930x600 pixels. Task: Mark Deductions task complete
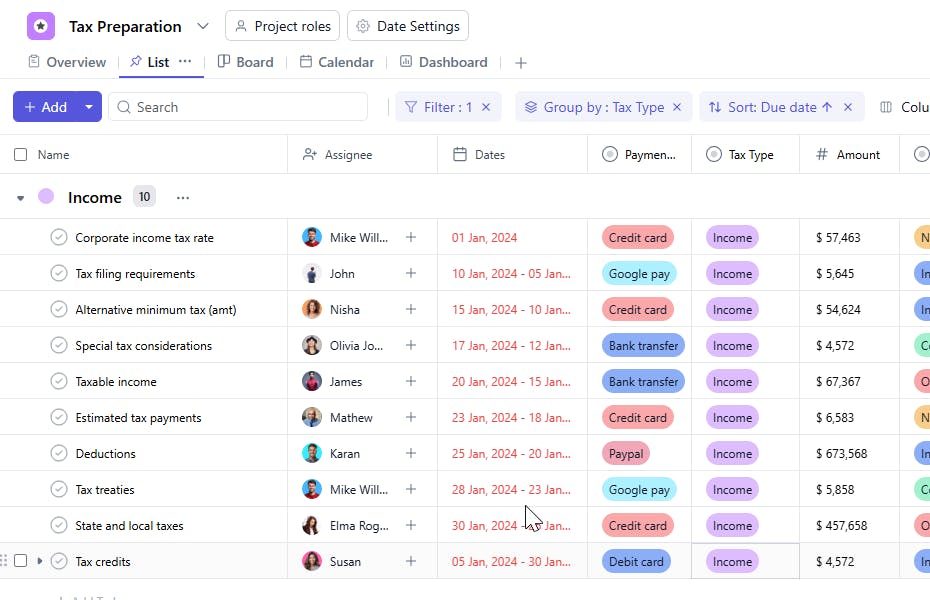59,454
